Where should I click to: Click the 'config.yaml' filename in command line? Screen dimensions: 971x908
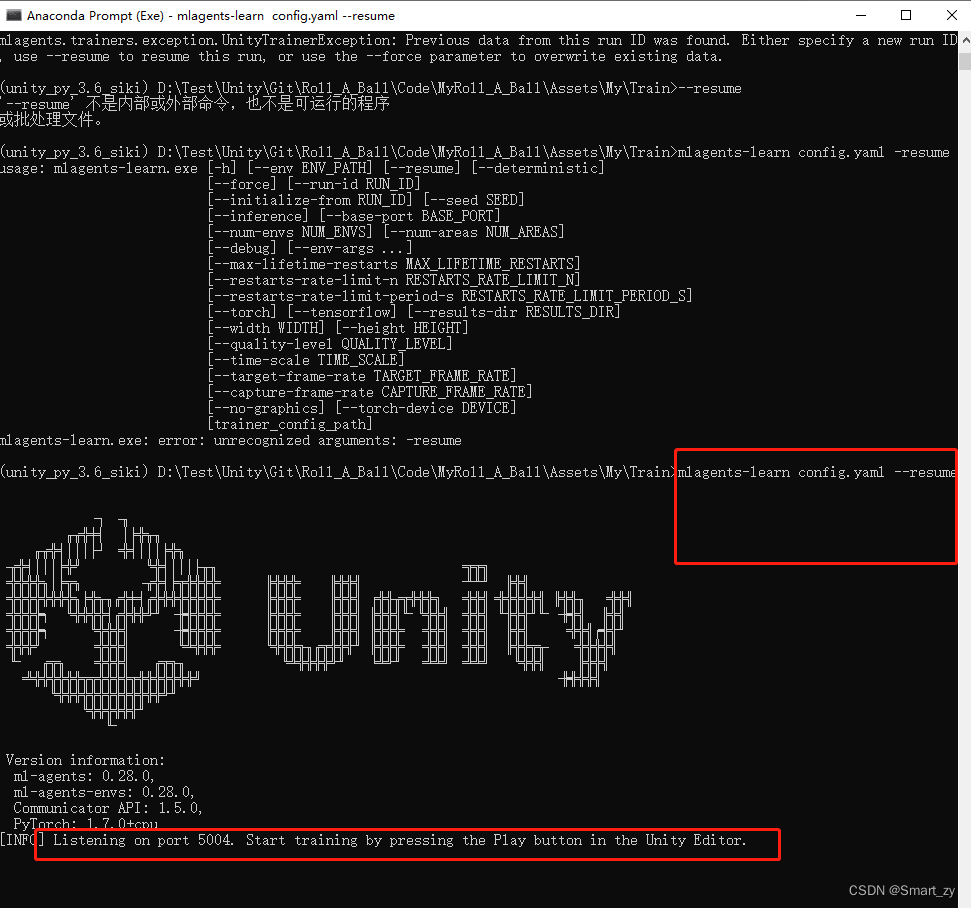coord(843,152)
